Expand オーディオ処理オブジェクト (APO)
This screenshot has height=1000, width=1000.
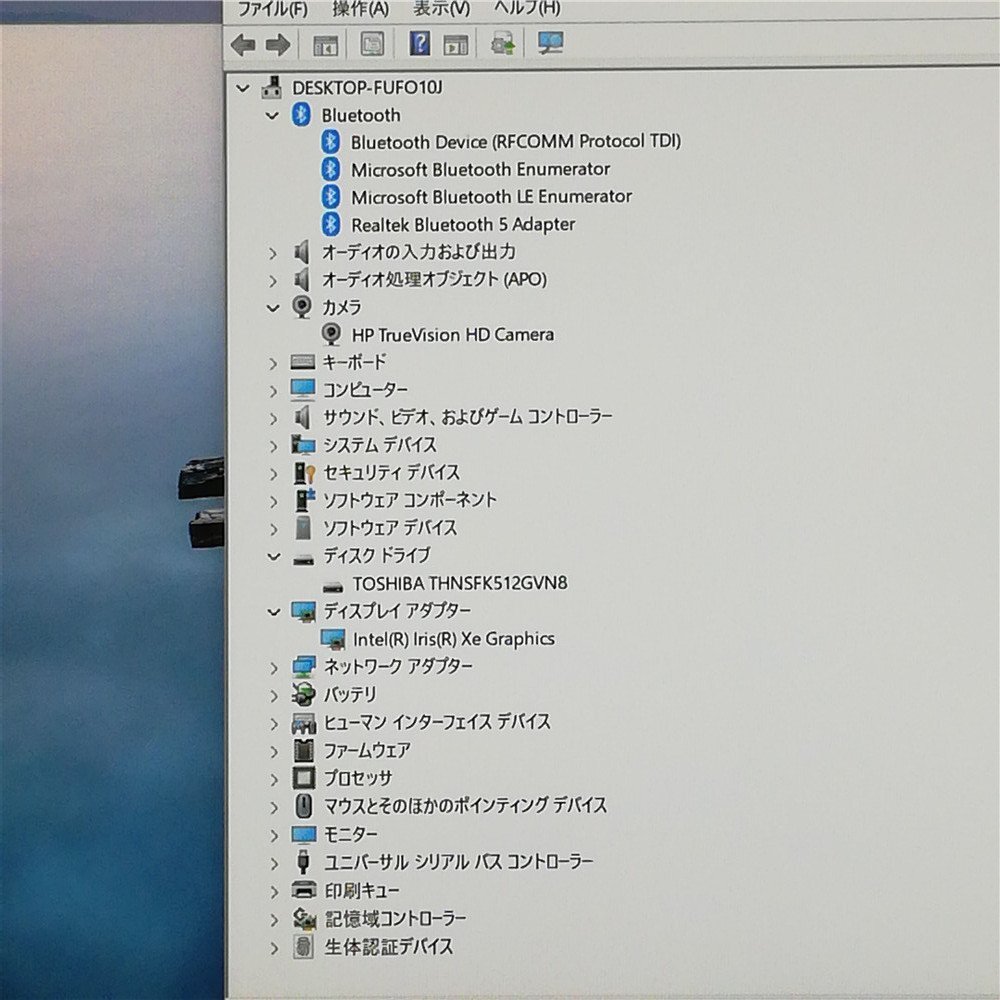[x=273, y=281]
